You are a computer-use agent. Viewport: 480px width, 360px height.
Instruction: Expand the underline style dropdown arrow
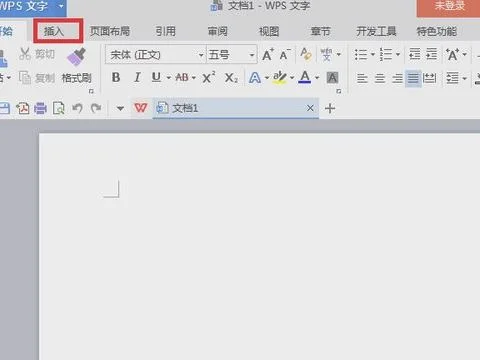[169, 78]
